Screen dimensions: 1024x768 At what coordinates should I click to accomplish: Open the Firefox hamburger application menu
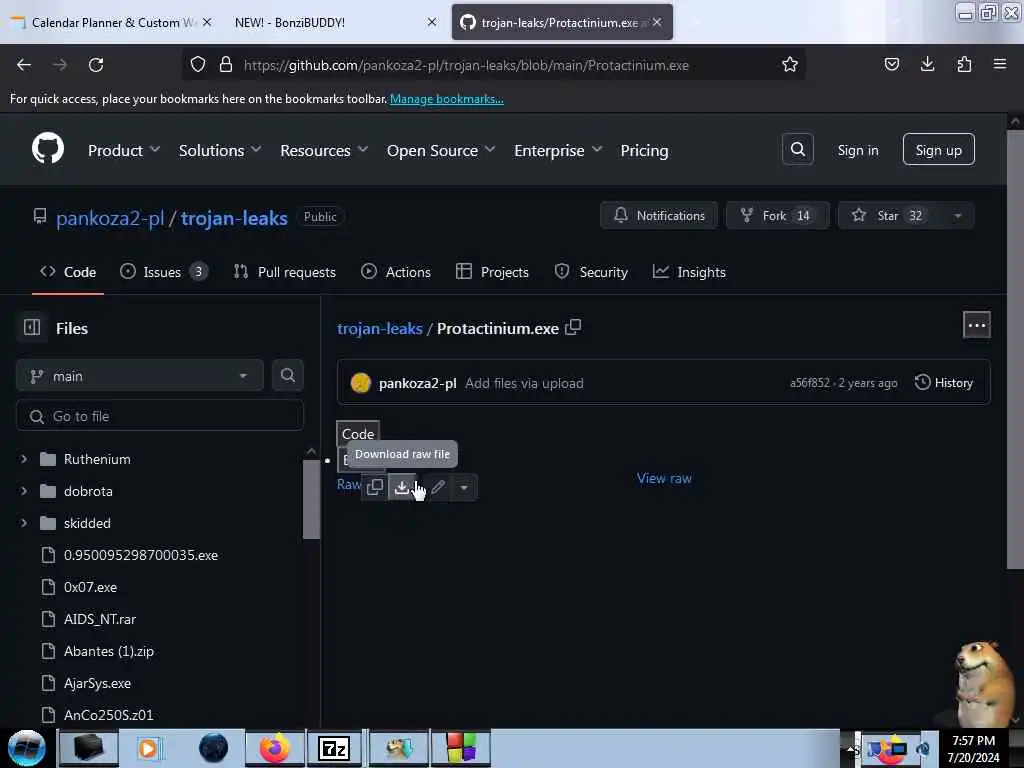pyautogui.click(x=1000, y=64)
